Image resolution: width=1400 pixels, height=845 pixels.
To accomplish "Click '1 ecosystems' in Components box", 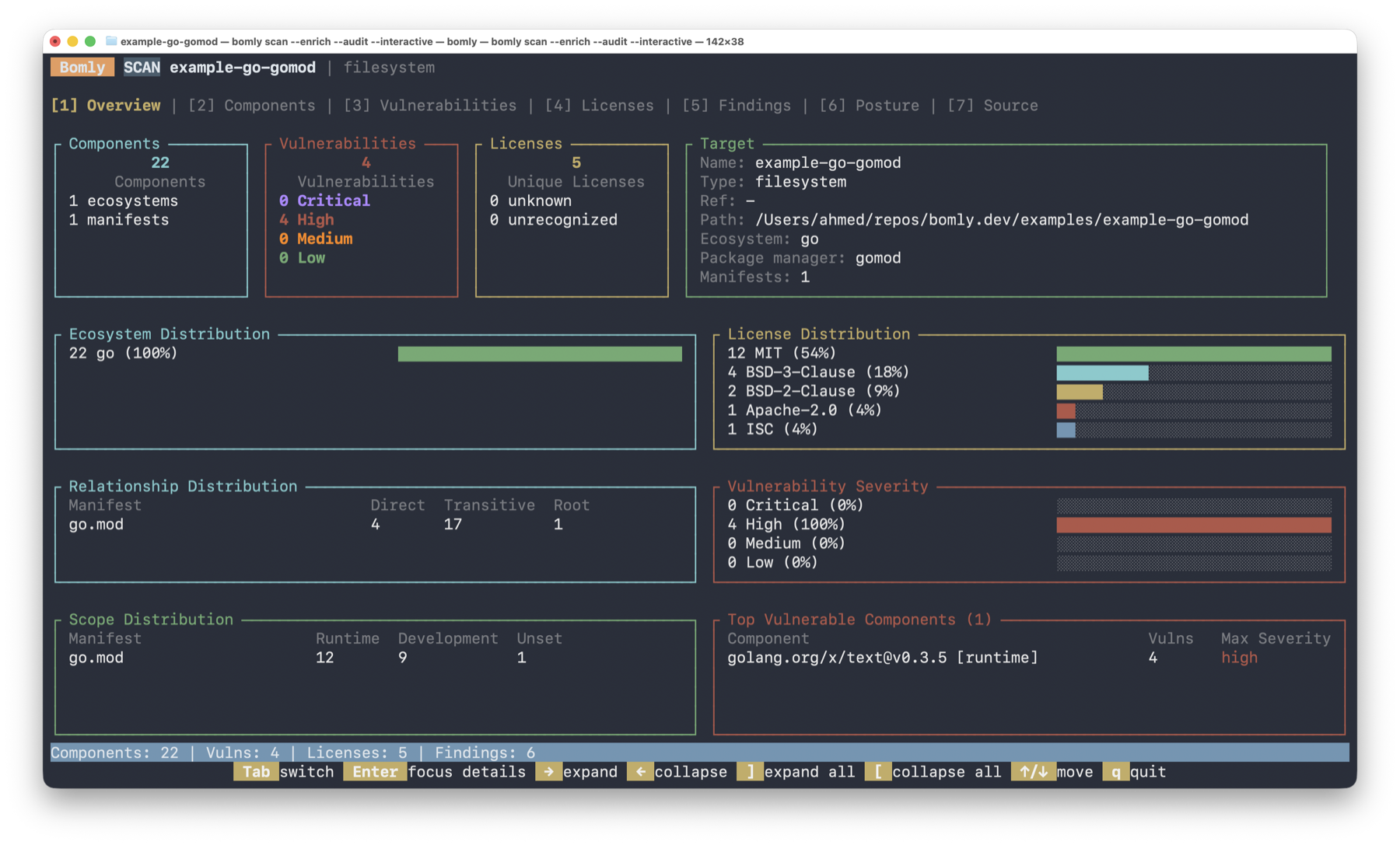I will pyautogui.click(x=123, y=201).
